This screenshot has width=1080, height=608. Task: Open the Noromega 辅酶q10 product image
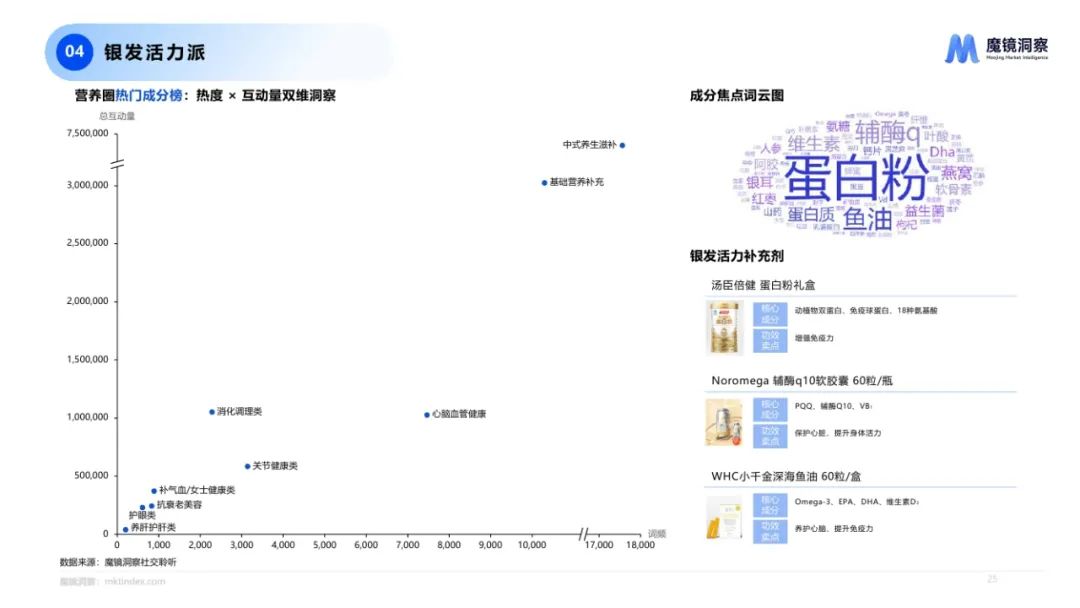tap(725, 422)
